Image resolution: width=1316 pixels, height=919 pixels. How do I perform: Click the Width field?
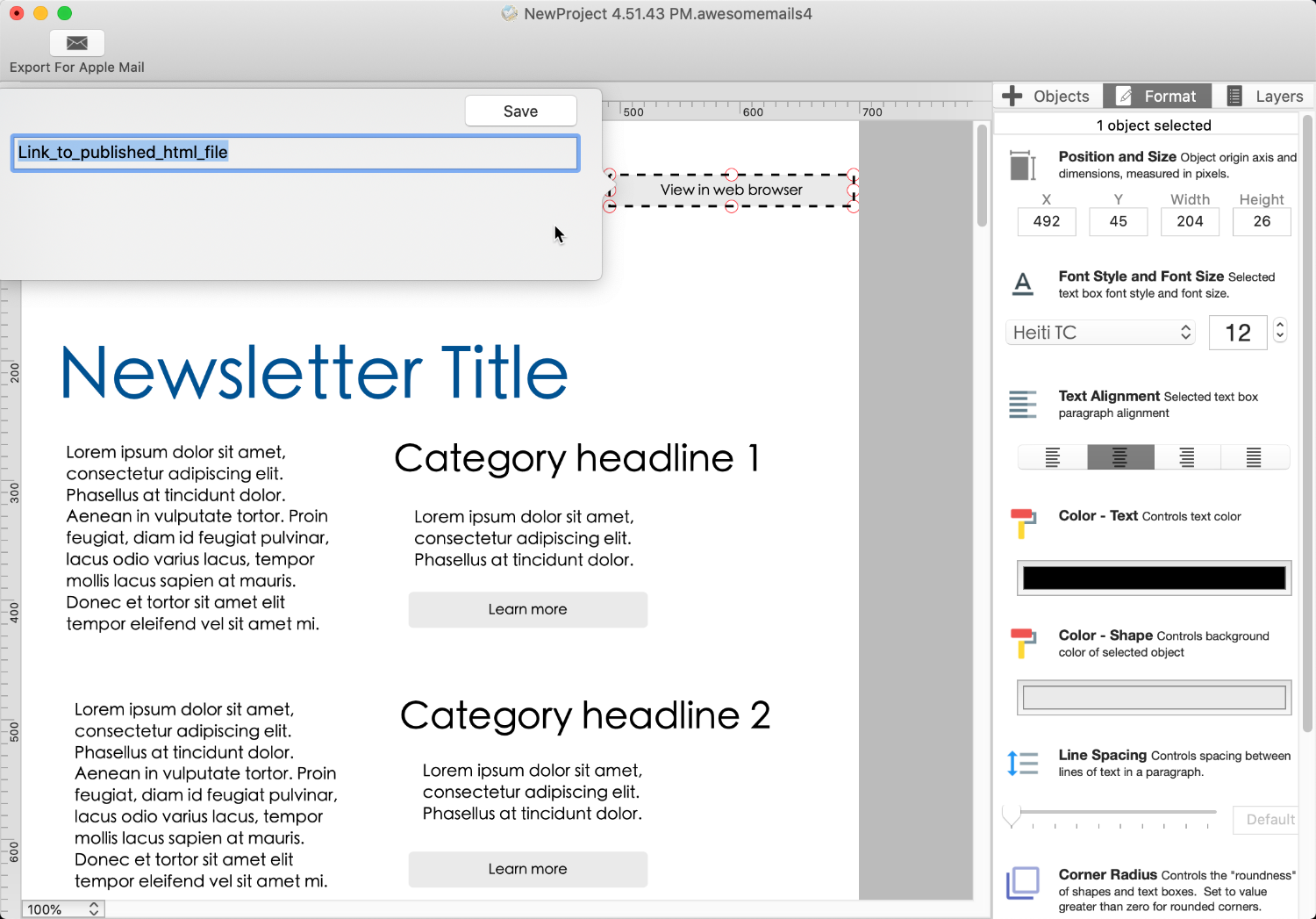point(1190,221)
